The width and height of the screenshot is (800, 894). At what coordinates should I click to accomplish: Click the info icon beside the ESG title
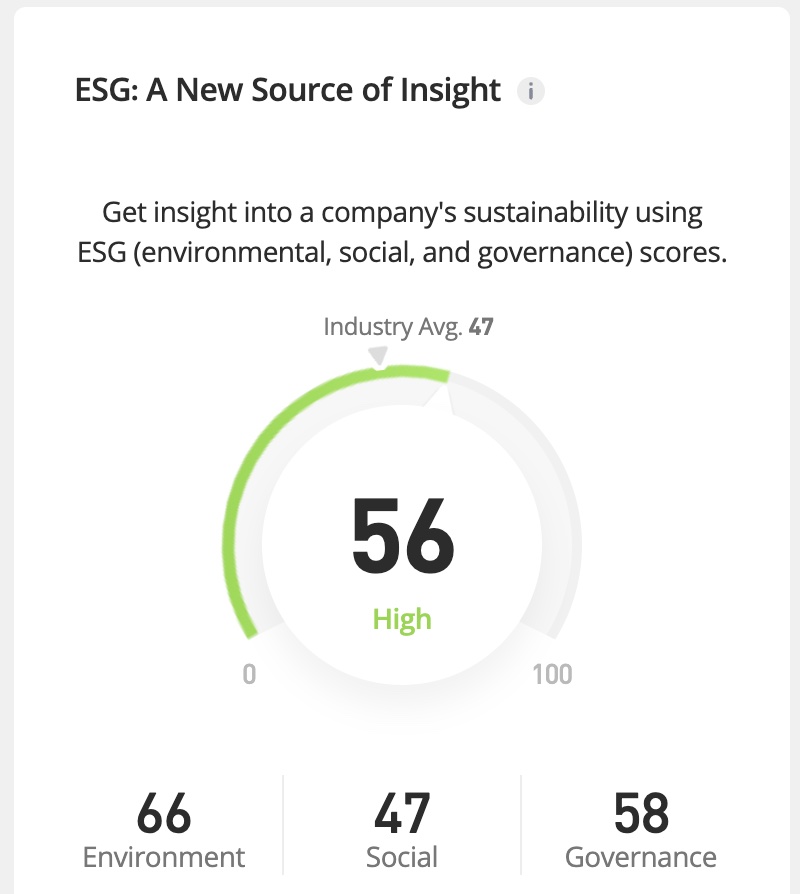pos(531,92)
